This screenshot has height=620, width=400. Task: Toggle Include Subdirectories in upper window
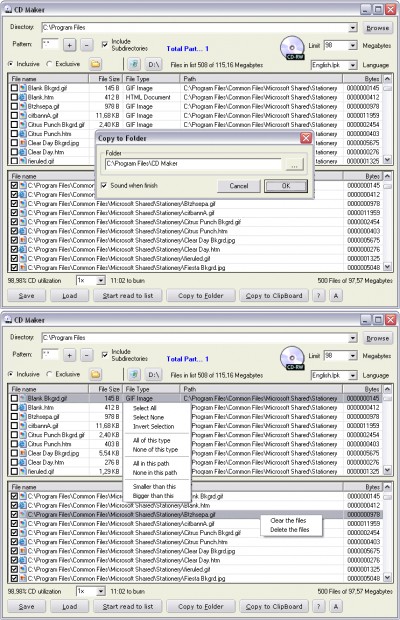click(x=104, y=44)
